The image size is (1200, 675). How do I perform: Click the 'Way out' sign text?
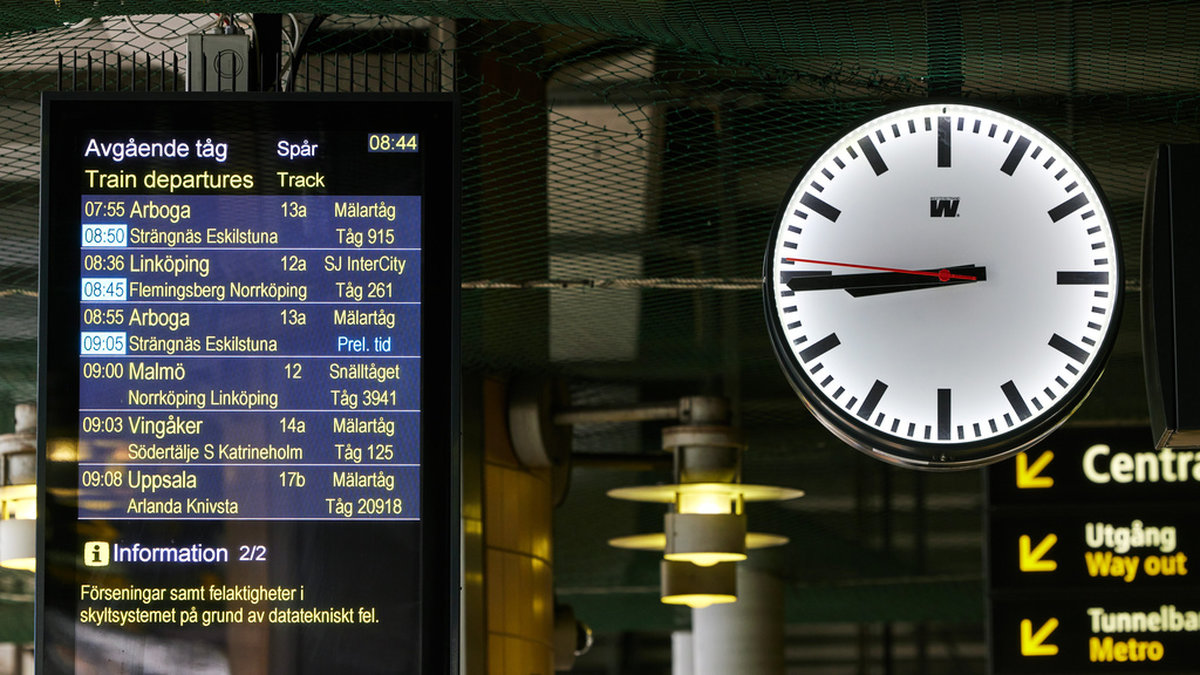(1136, 565)
